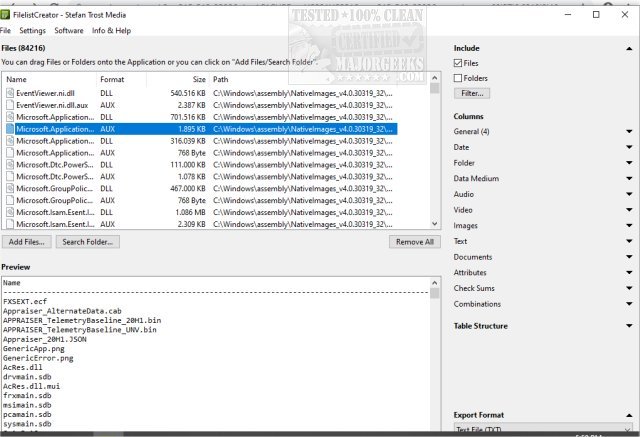Click the 1.086 MB size cell
This screenshot has width=640, height=437.
click(x=190, y=212)
